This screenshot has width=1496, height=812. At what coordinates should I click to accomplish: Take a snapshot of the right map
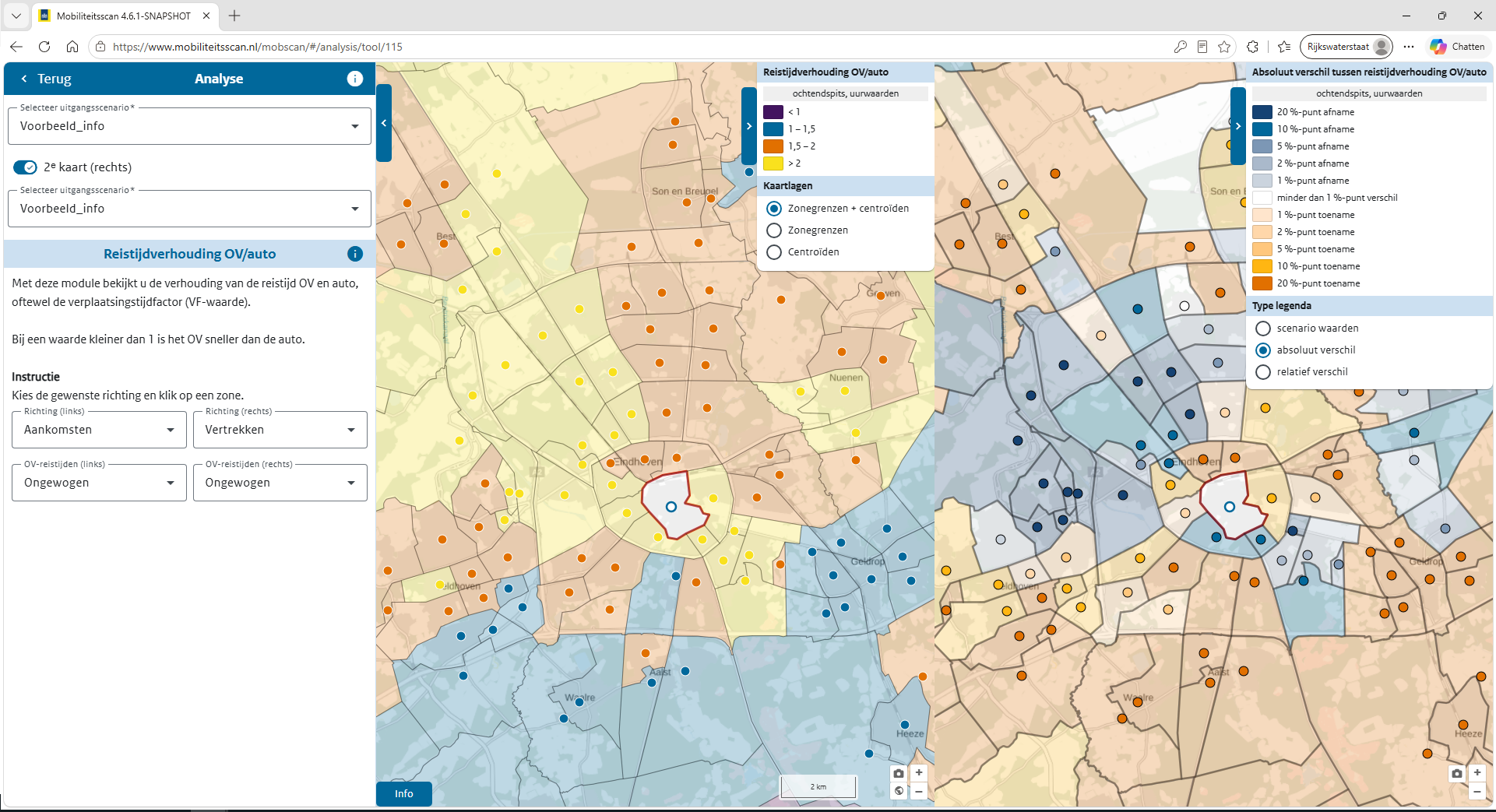tap(1456, 773)
